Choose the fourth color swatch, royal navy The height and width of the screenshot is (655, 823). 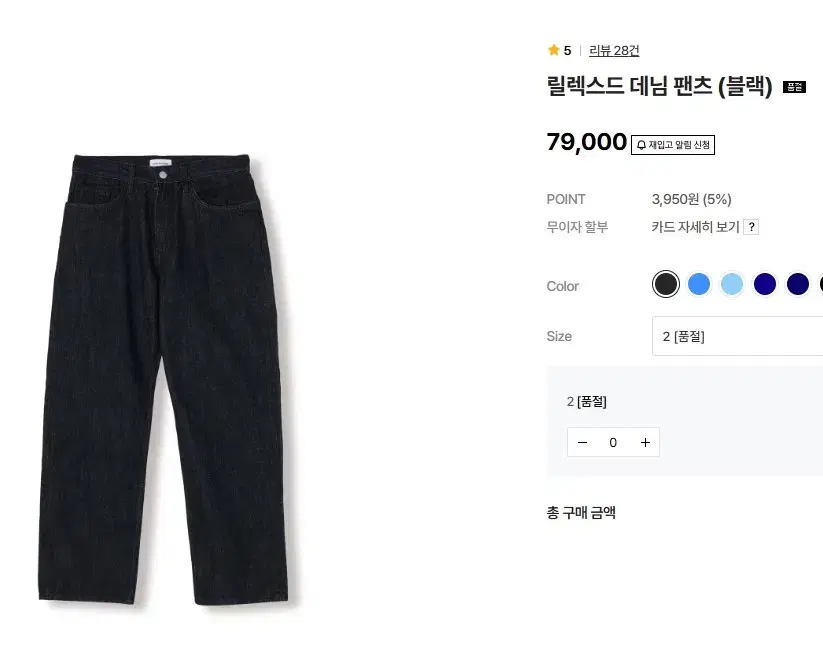(x=765, y=284)
